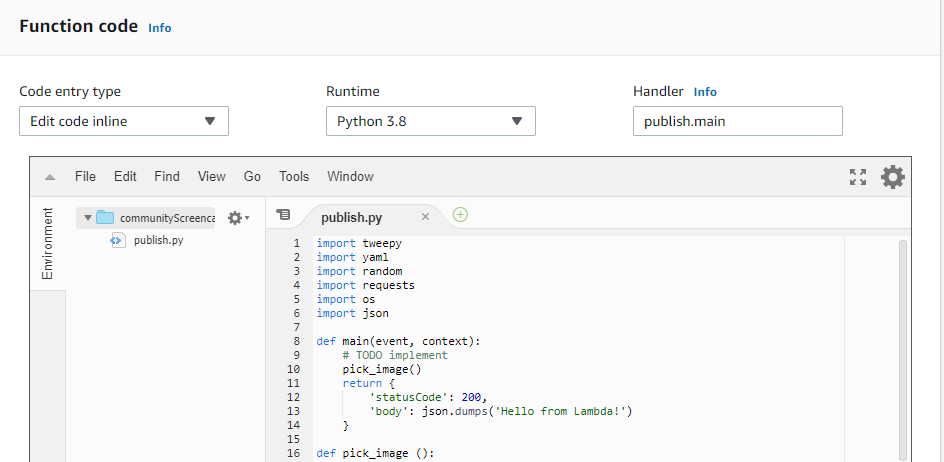Click the Handler input field

738,121
